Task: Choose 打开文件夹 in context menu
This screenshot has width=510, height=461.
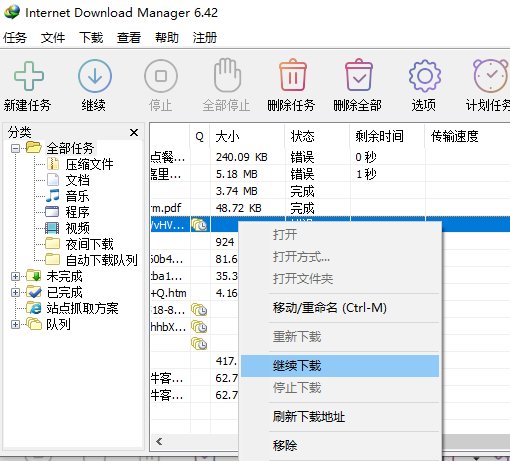Action: pos(340,279)
